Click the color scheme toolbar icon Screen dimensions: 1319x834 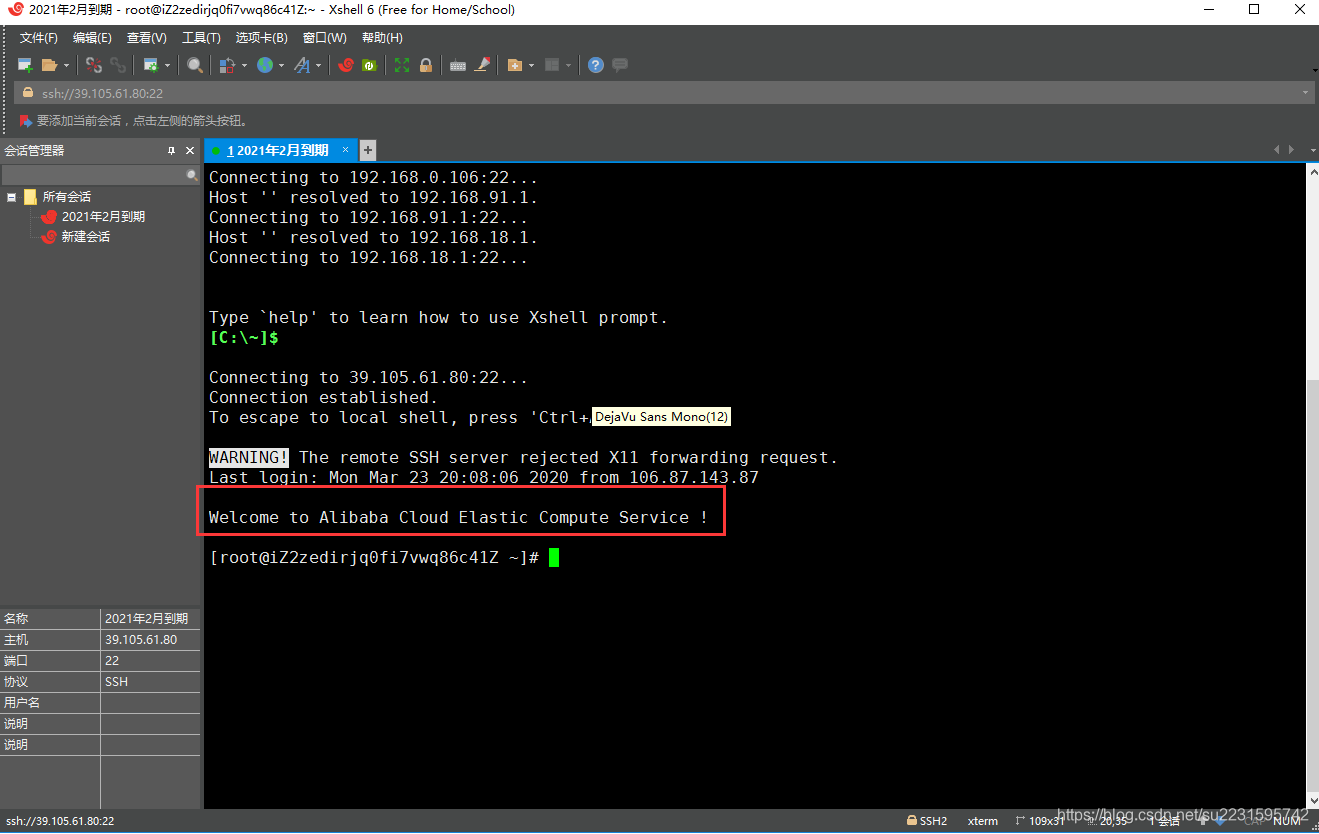pos(226,65)
